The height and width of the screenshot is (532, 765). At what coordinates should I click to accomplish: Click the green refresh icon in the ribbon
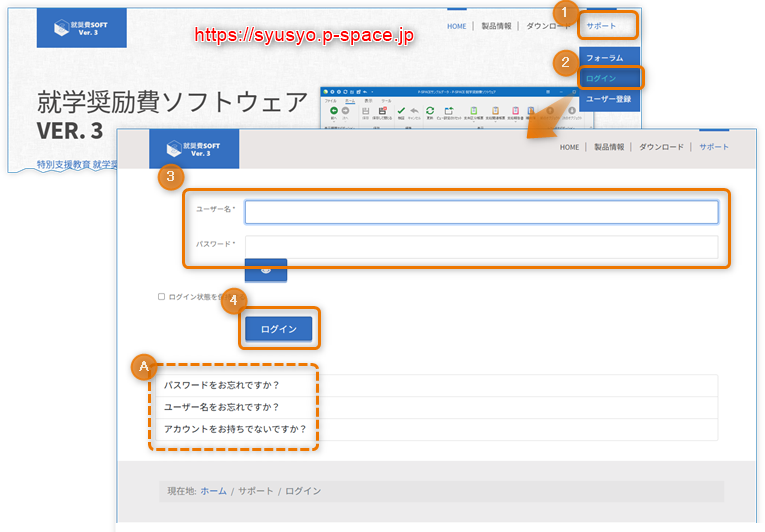[x=430, y=111]
